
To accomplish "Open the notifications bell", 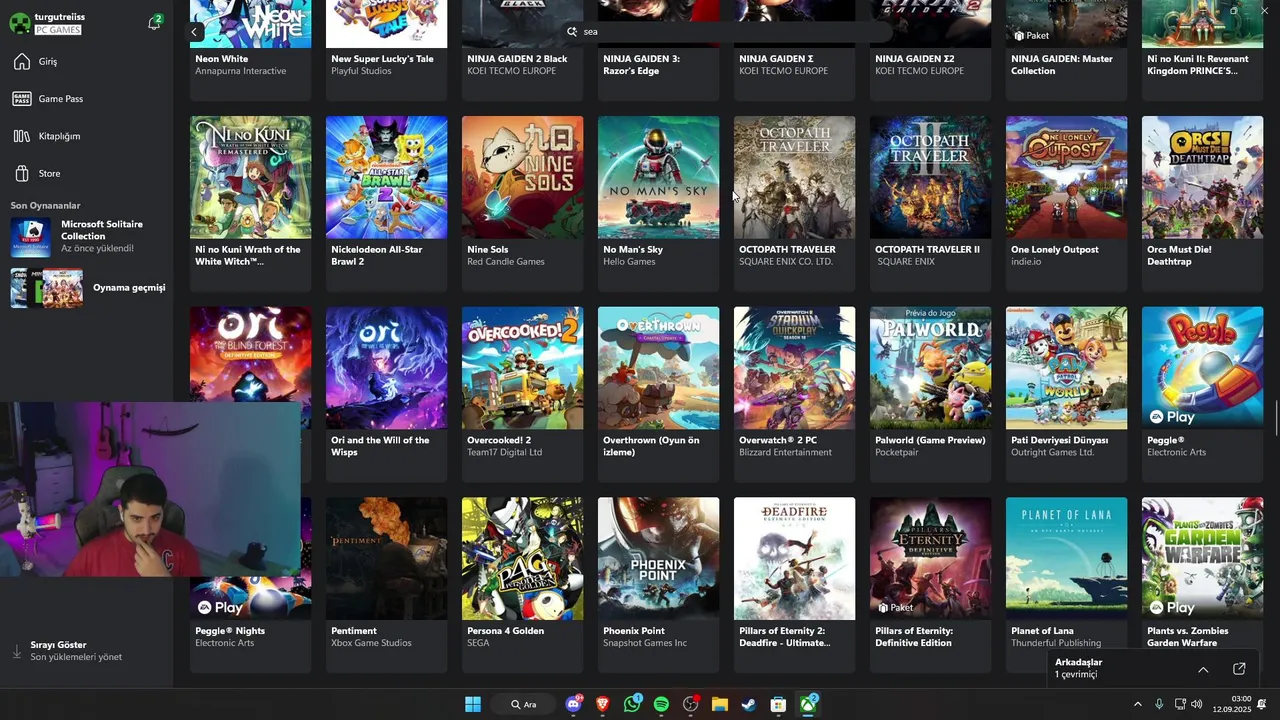I will [x=154, y=23].
